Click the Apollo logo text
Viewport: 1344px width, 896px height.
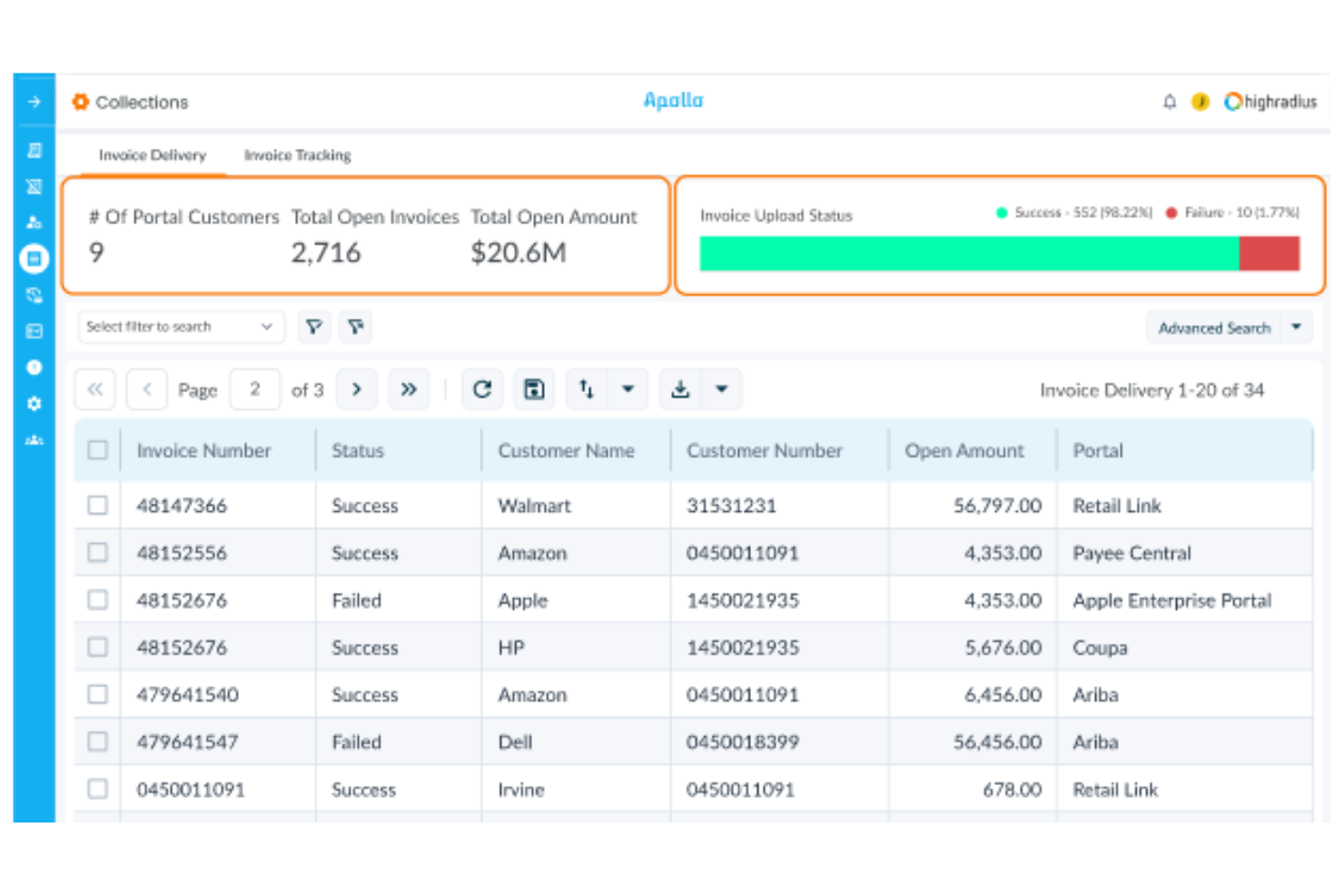click(x=673, y=101)
